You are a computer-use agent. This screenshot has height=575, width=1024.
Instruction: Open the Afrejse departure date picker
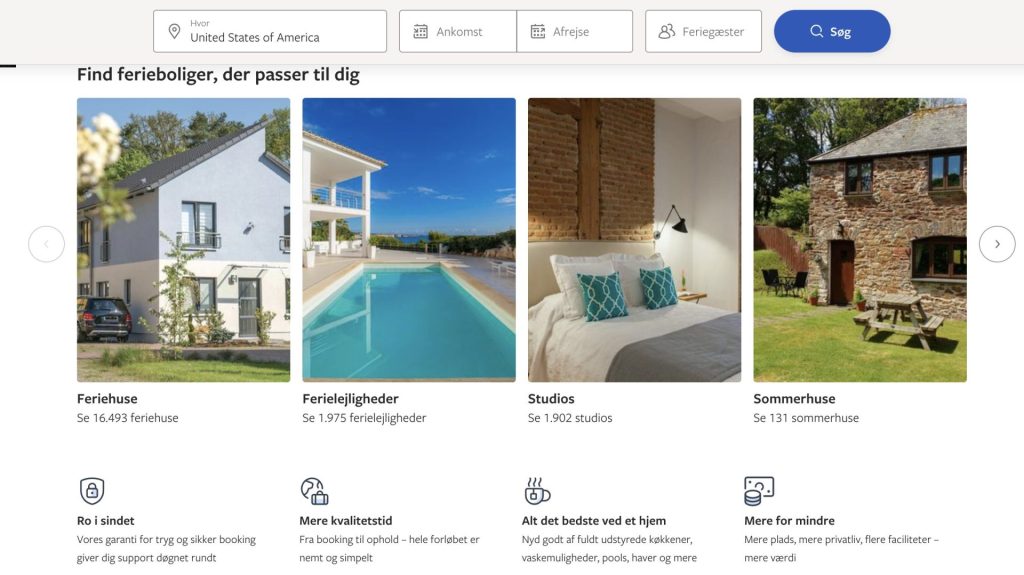tap(575, 31)
